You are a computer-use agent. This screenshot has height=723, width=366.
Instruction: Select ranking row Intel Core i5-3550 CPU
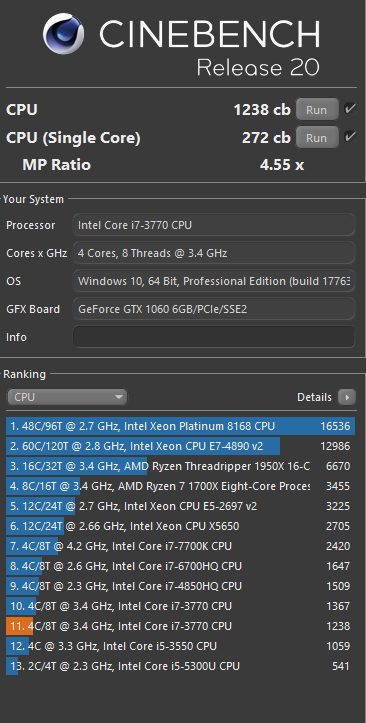(x=180, y=646)
